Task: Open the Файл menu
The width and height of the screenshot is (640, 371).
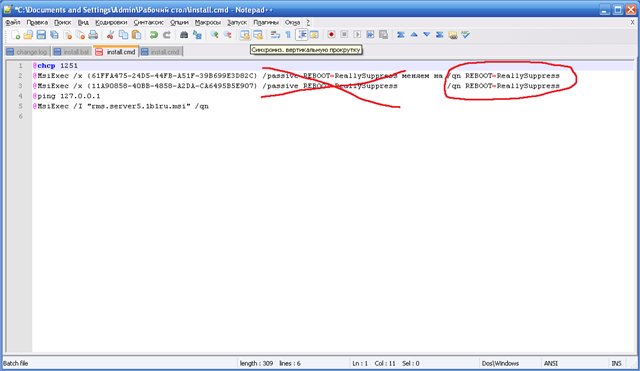Action: coord(13,22)
